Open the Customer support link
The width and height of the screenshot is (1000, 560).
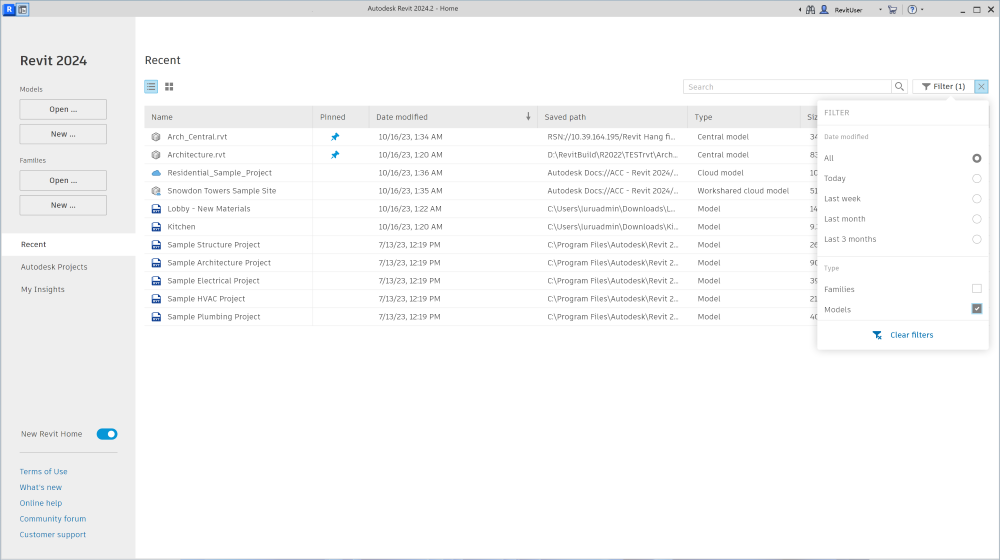(53, 534)
